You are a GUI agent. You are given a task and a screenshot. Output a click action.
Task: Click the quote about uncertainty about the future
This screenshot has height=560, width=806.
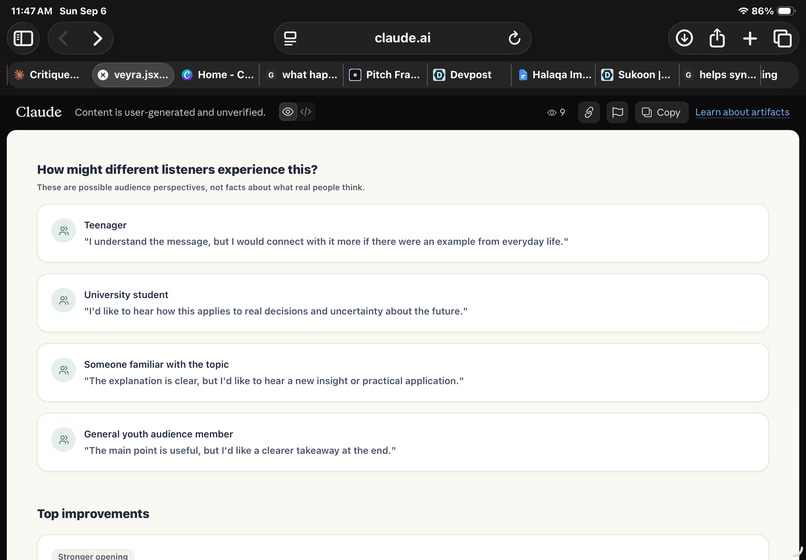276,311
